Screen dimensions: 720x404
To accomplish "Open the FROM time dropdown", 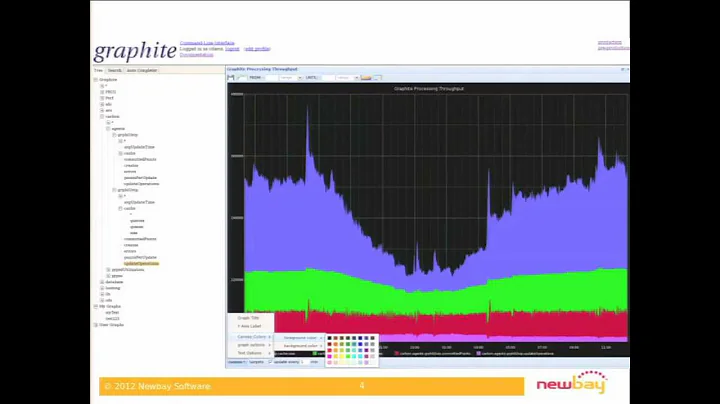I will (300, 78).
